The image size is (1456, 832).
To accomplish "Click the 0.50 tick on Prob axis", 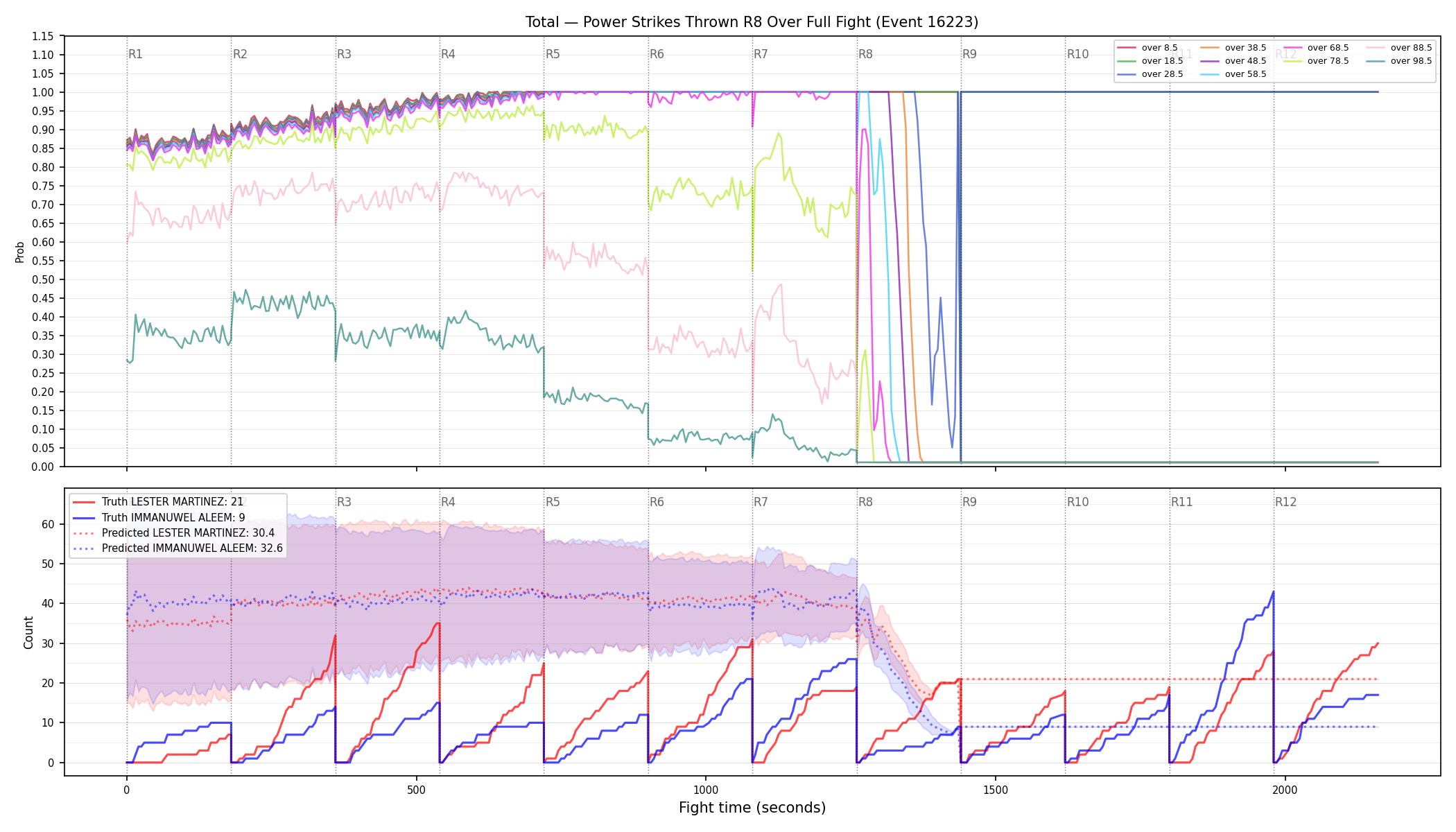I will pyautogui.click(x=43, y=279).
